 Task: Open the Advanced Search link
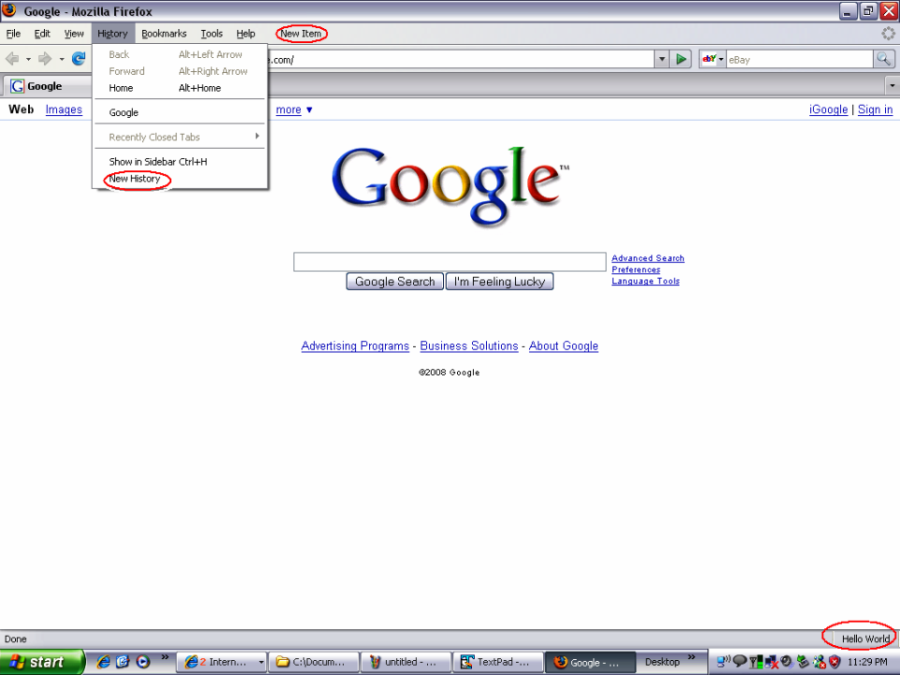[x=648, y=258]
